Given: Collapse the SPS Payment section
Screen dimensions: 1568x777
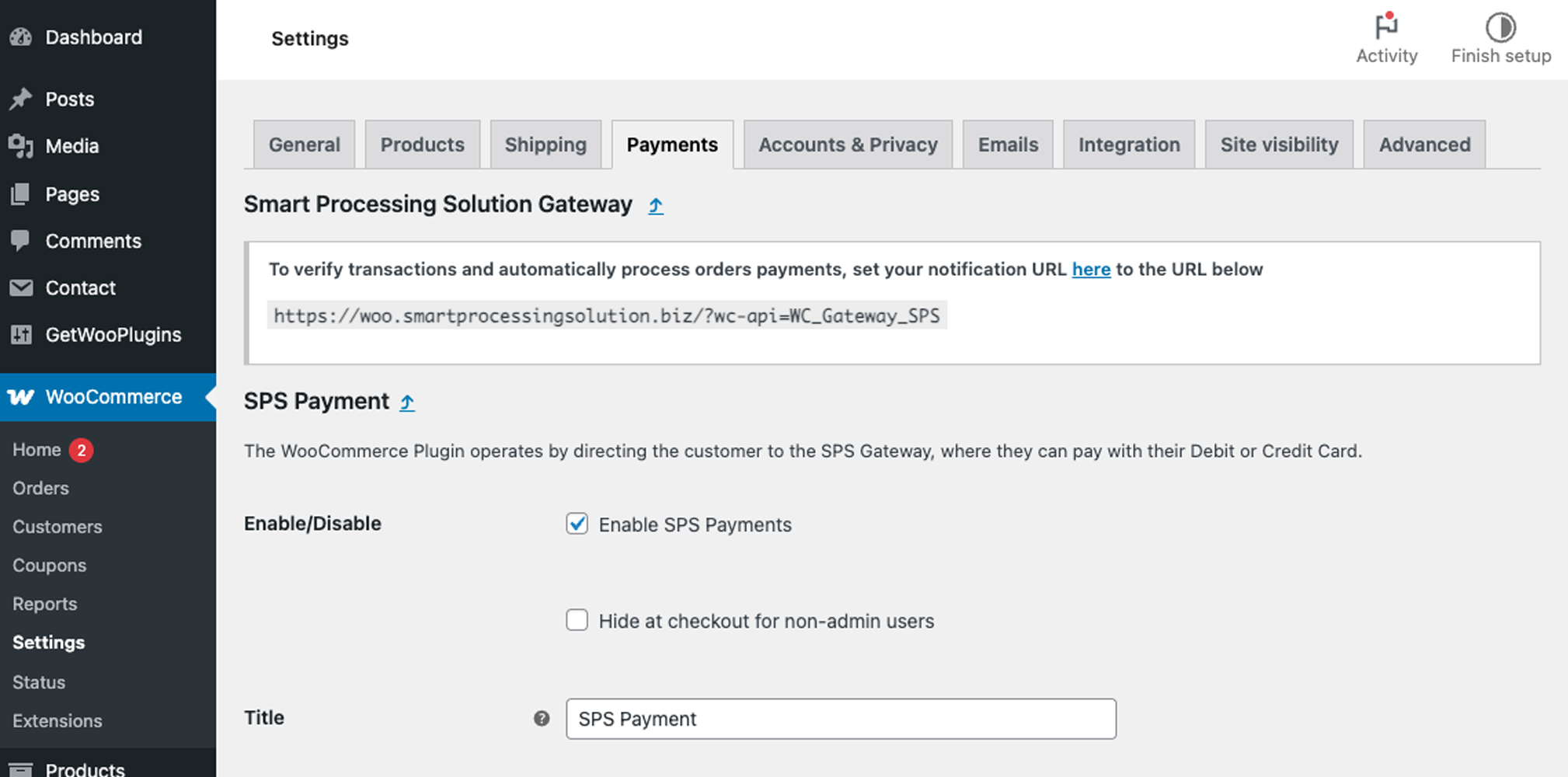Looking at the screenshot, I should pos(406,402).
